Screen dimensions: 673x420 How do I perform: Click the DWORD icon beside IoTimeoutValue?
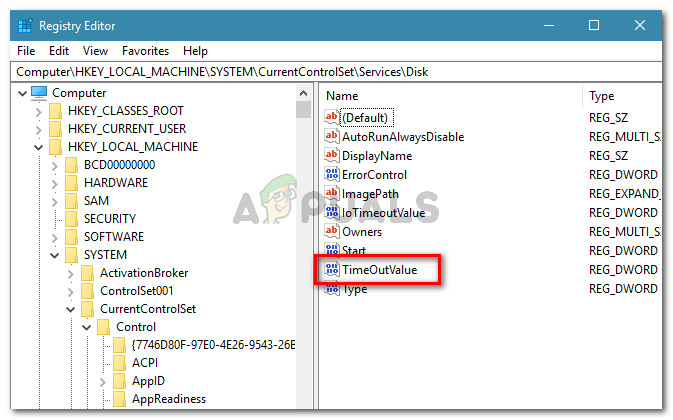pyautogui.click(x=331, y=212)
